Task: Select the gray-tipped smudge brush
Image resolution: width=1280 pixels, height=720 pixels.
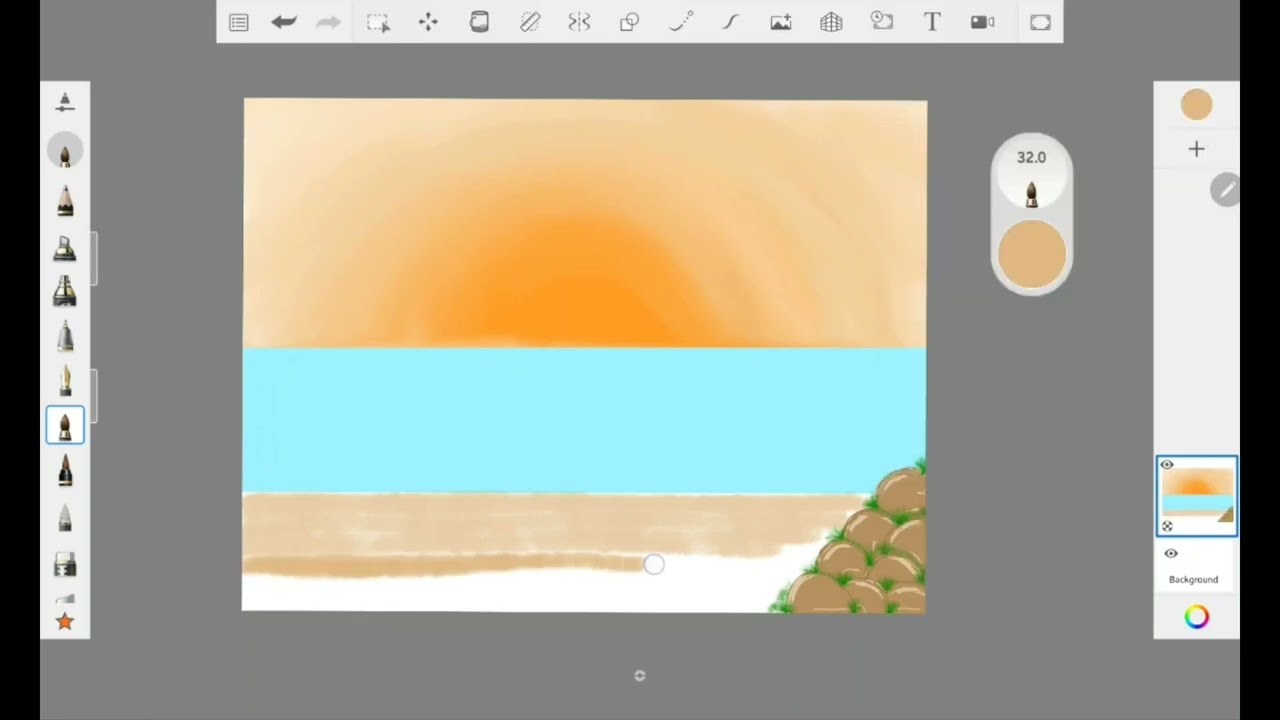Action: (x=65, y=517)
